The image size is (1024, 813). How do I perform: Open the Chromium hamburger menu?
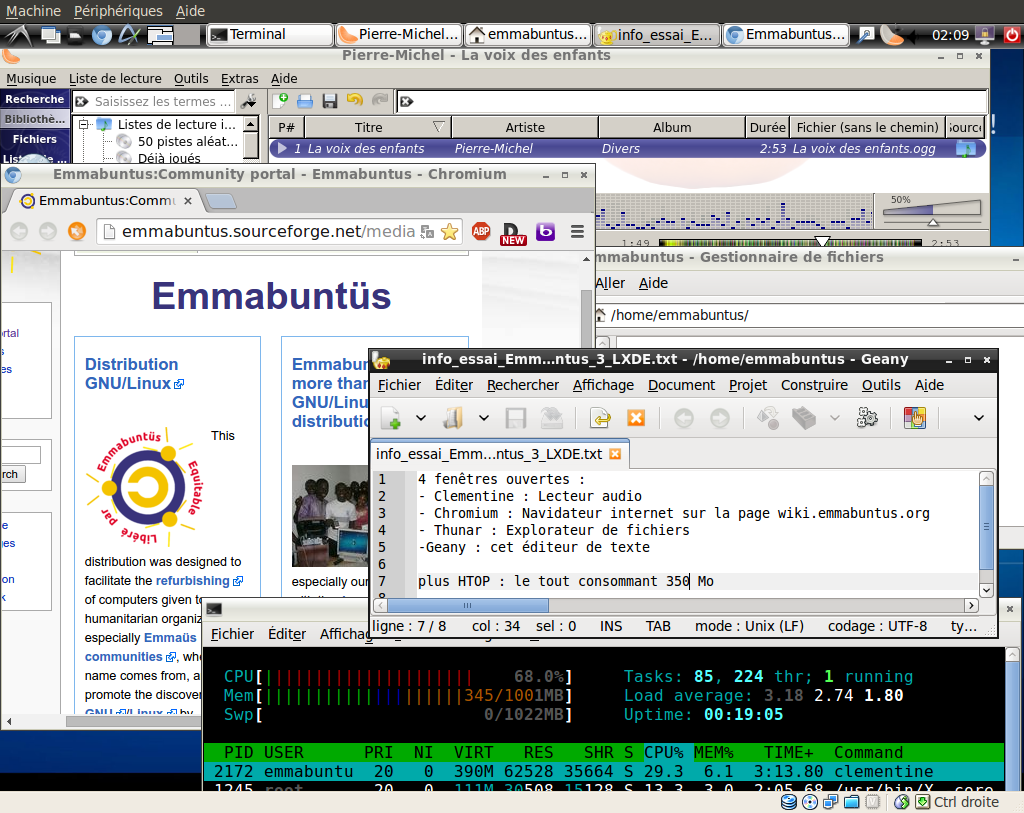(577, 231)
